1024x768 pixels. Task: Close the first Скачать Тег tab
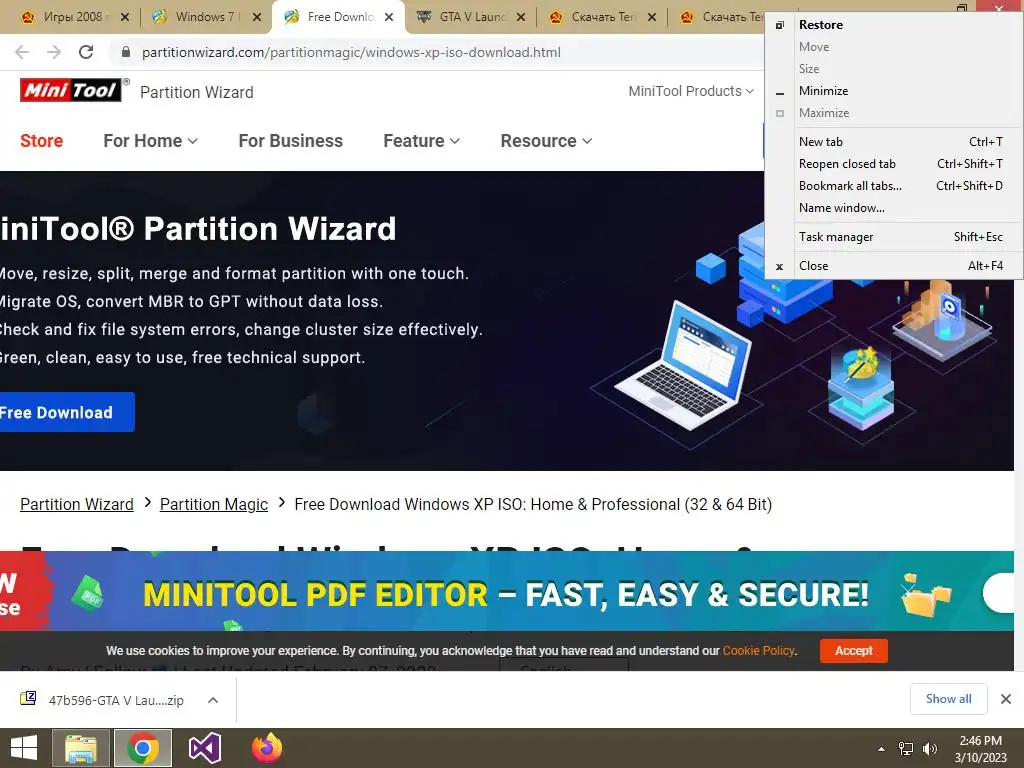tap(652, 17)
